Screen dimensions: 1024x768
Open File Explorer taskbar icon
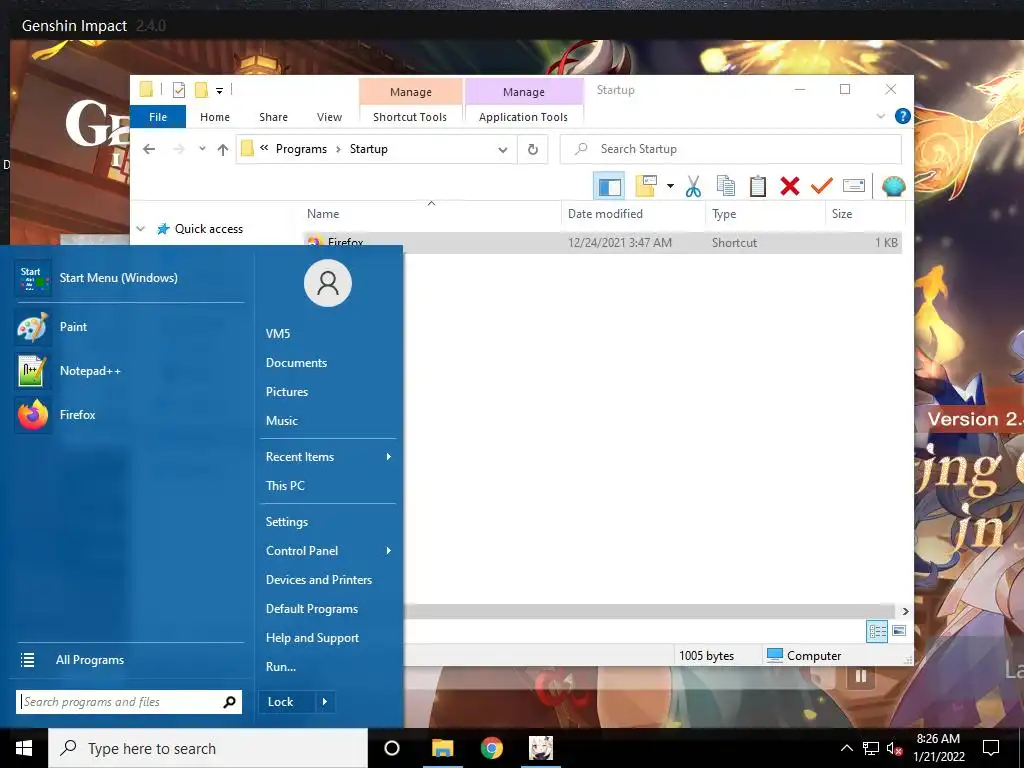tap(442, 748)
